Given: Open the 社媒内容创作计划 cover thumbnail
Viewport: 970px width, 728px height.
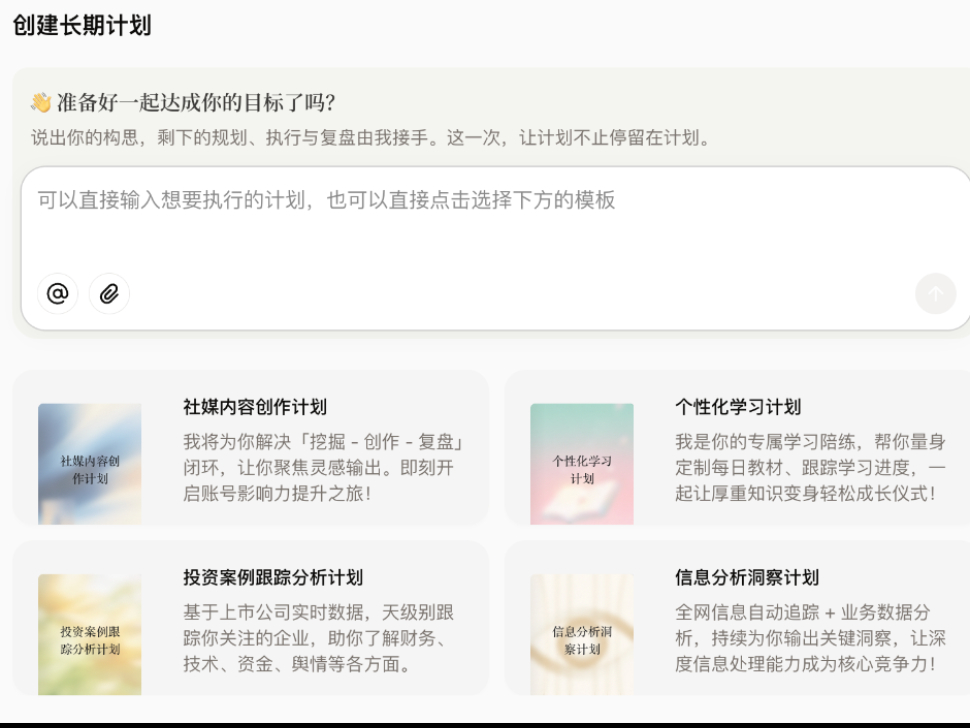Looking at the screenshot, I should click(x=90, y=464).
